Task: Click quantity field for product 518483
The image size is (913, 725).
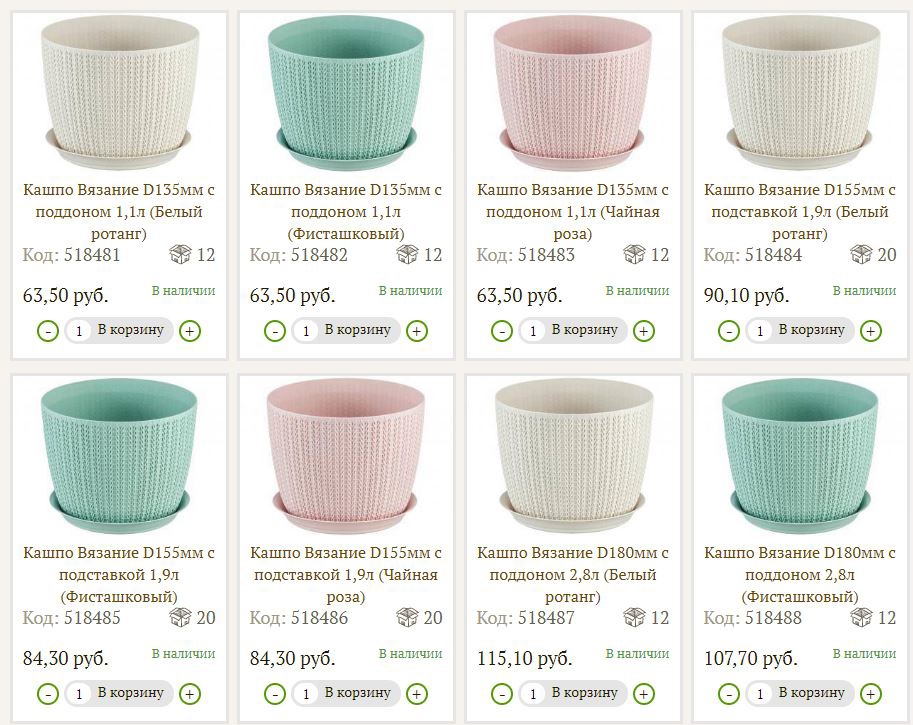Action: click(x=533, y=331)
